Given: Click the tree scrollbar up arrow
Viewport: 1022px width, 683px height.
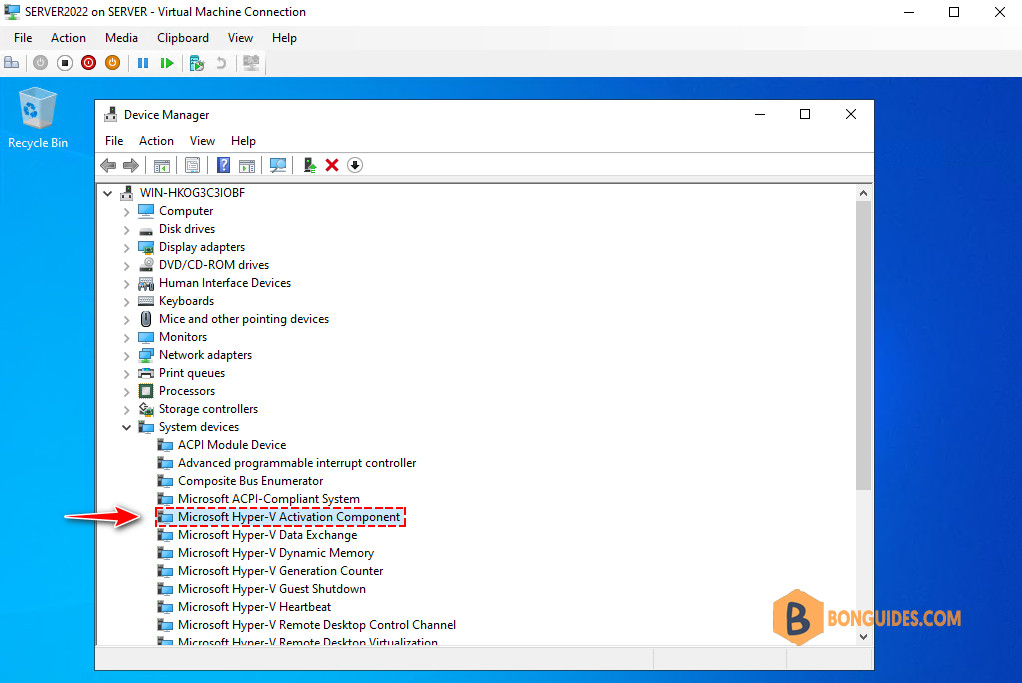Looking at the screenshot, I should [864, 193].
